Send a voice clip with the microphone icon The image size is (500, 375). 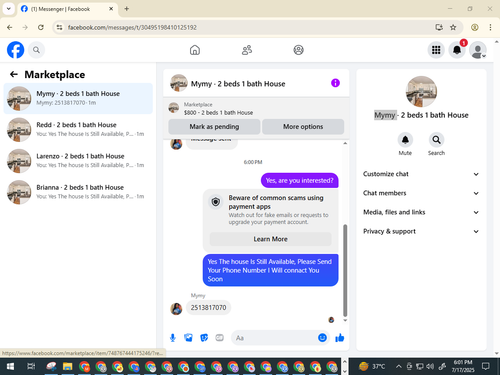point(173,338)
